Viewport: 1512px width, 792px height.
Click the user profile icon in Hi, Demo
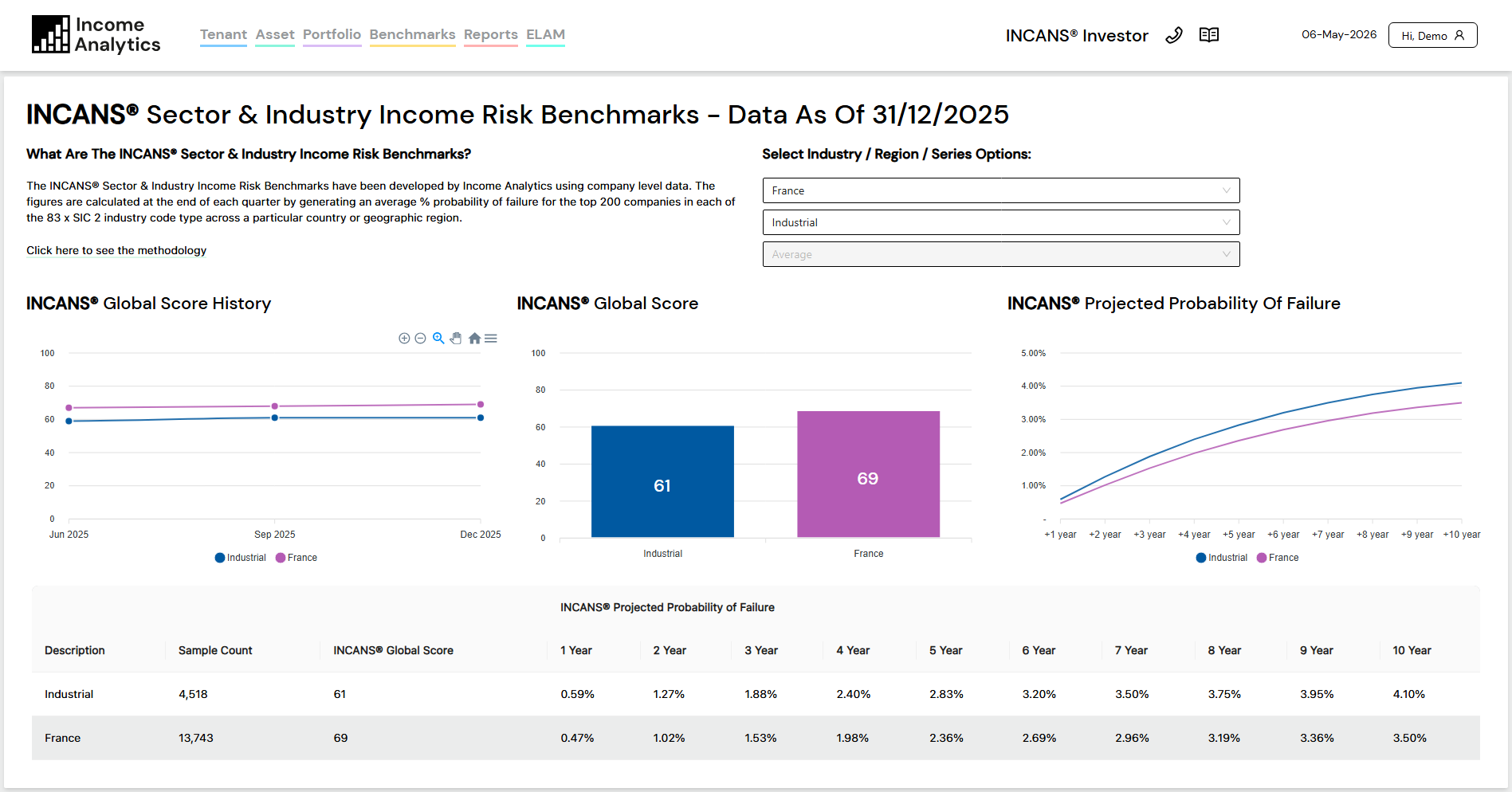click(1459, 35)
